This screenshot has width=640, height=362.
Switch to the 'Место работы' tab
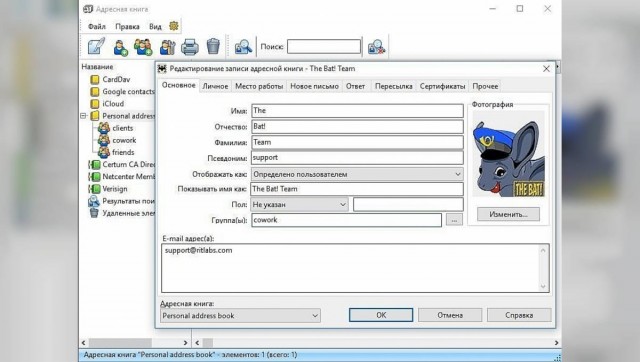point(259,86)
